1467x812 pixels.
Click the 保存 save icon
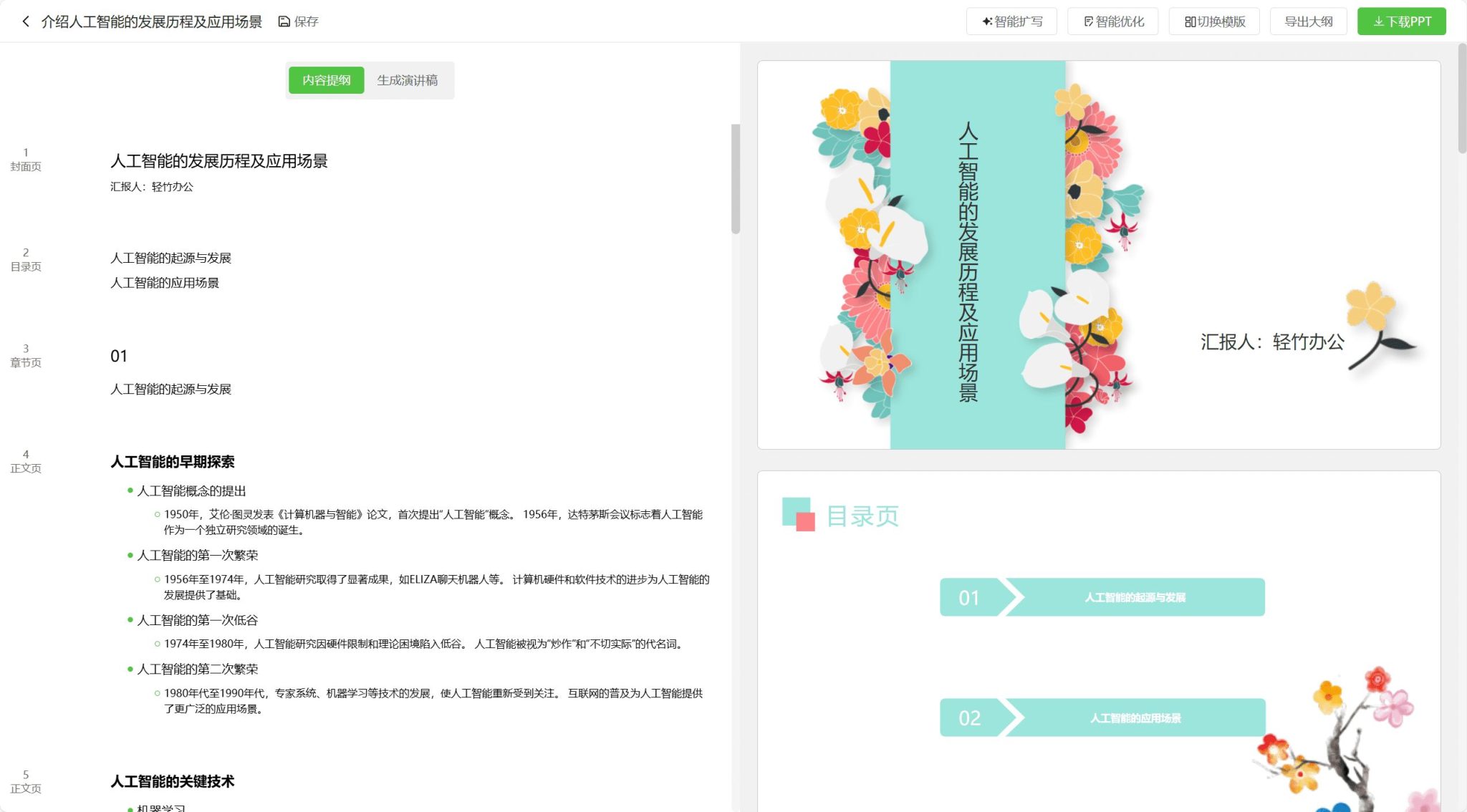tap(283, 21)
